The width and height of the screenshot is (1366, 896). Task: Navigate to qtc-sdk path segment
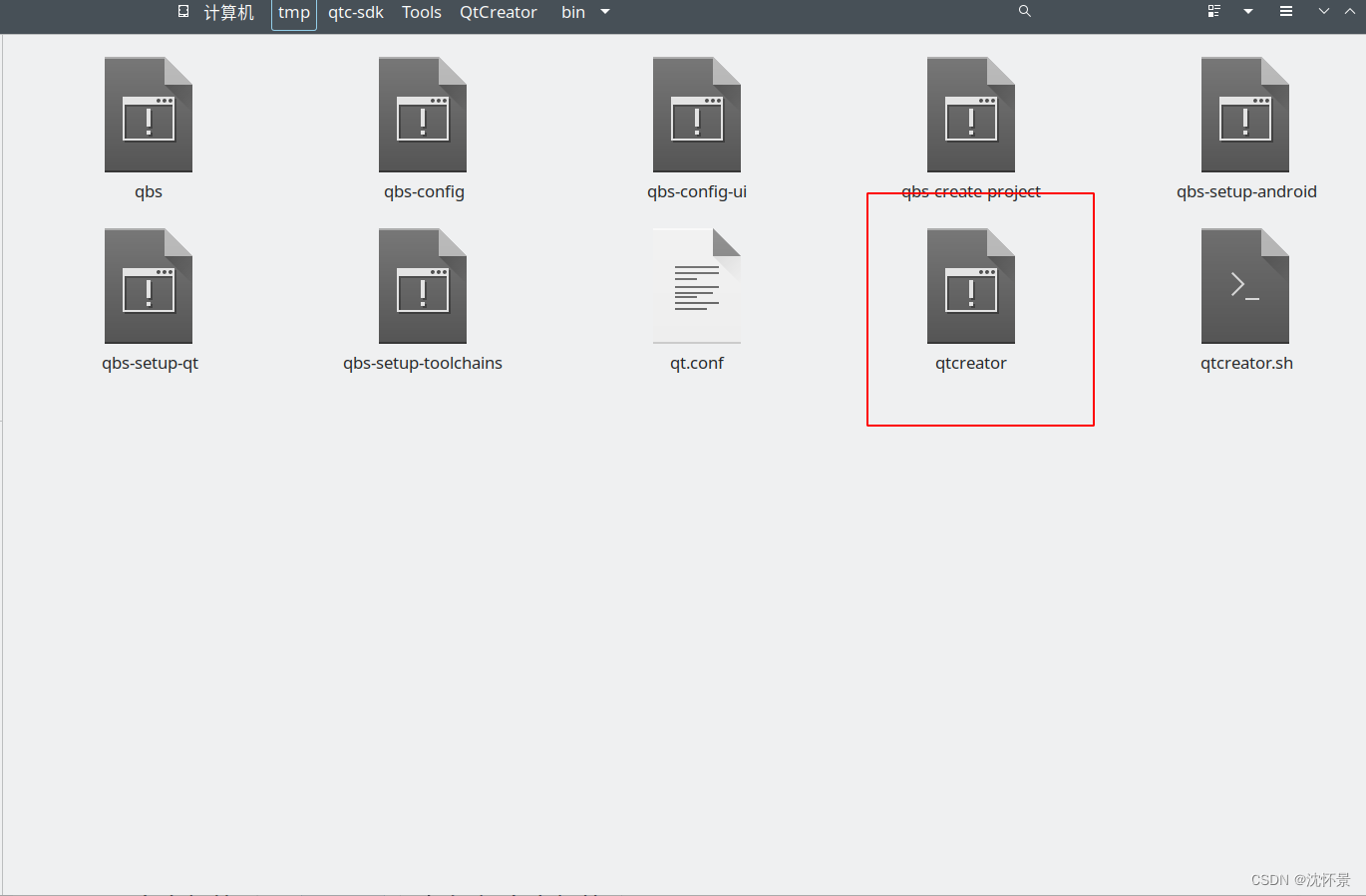pos(356,12)
